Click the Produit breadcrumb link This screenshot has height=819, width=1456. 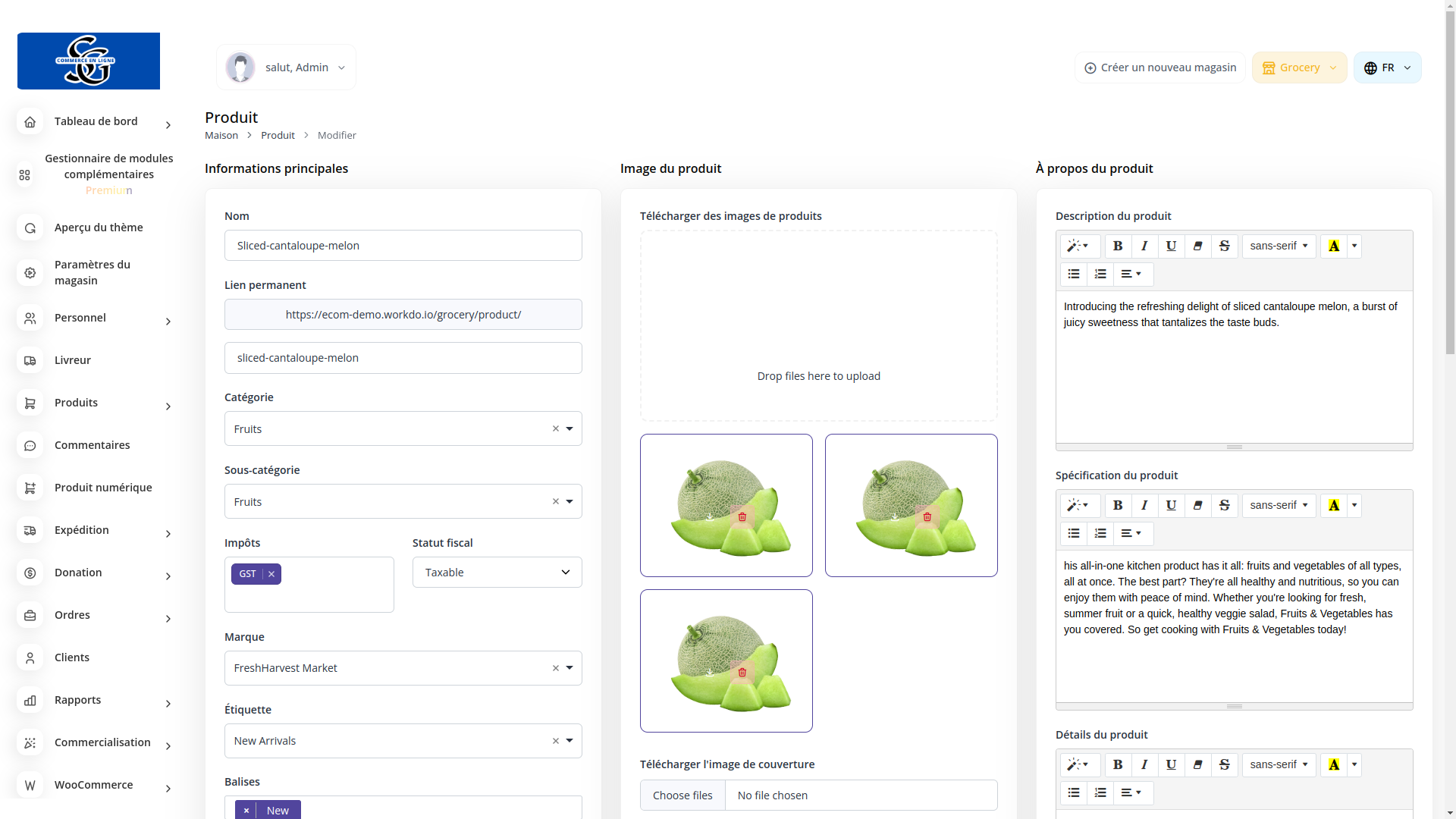(x=278, y=136)
